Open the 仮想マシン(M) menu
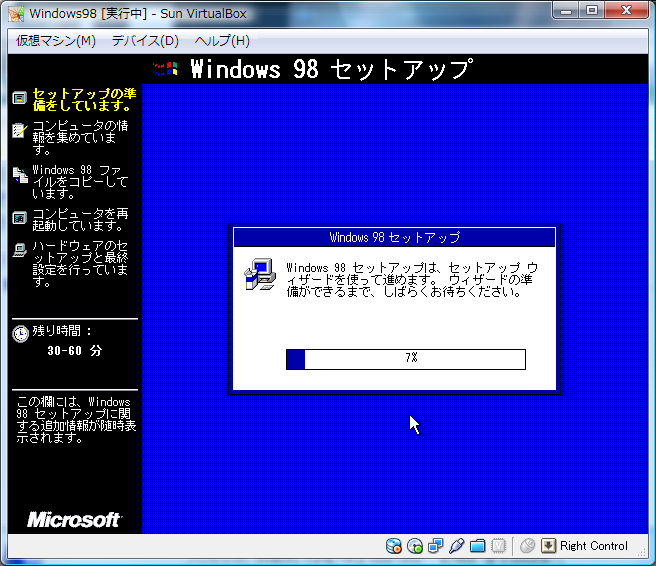This screenshot has width=656, height=566. [x=56, y=41]
